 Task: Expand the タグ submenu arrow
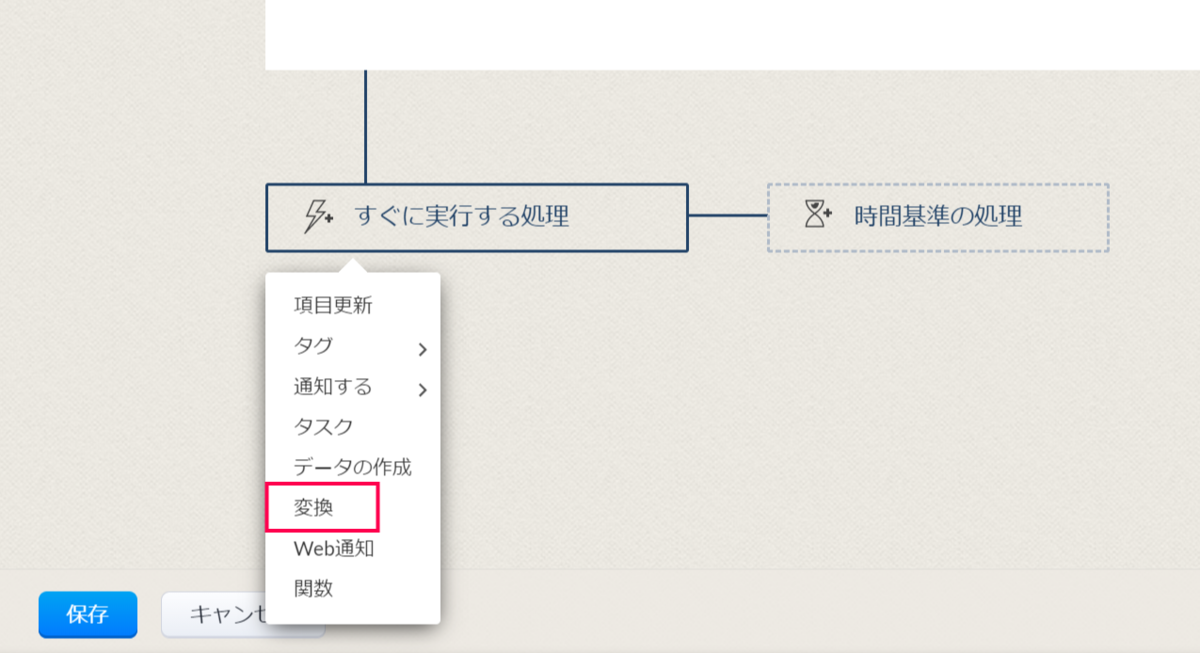[x=422, y=349]
